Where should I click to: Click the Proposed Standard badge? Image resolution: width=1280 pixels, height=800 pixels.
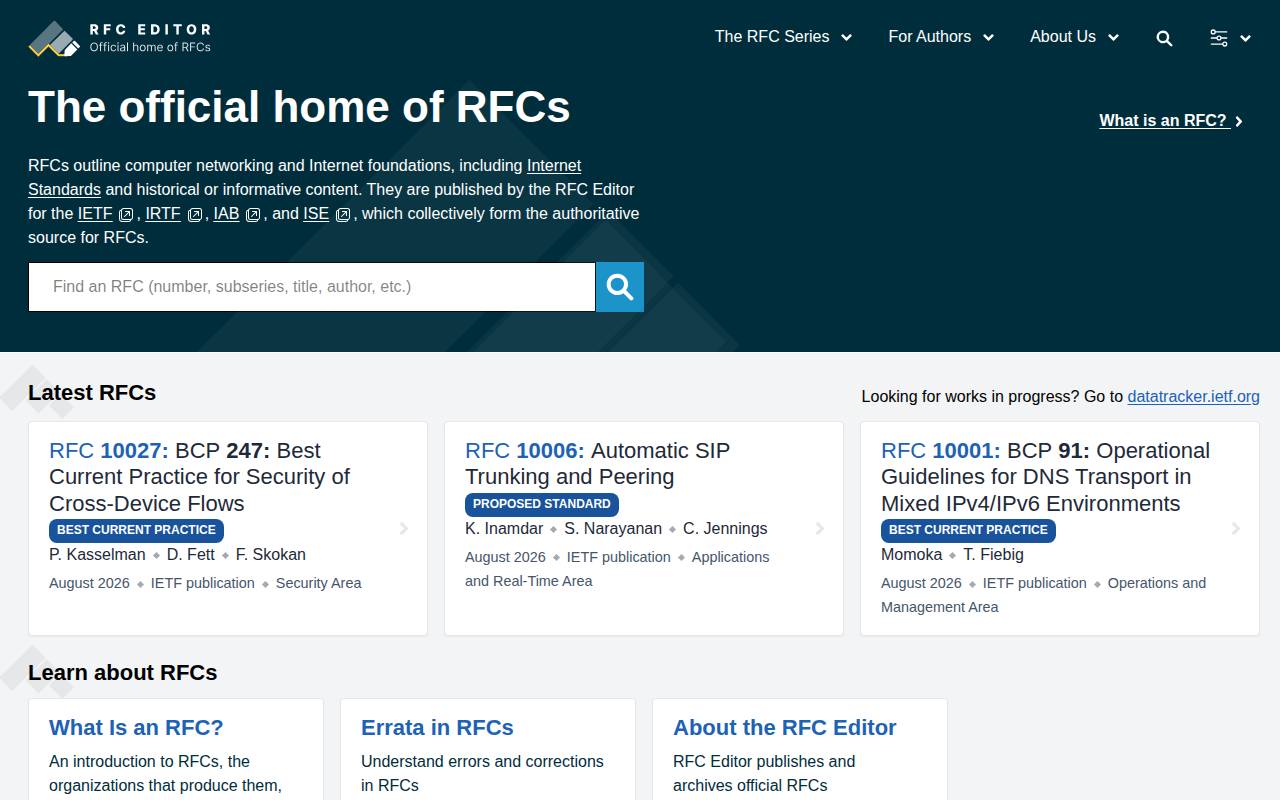542,504
